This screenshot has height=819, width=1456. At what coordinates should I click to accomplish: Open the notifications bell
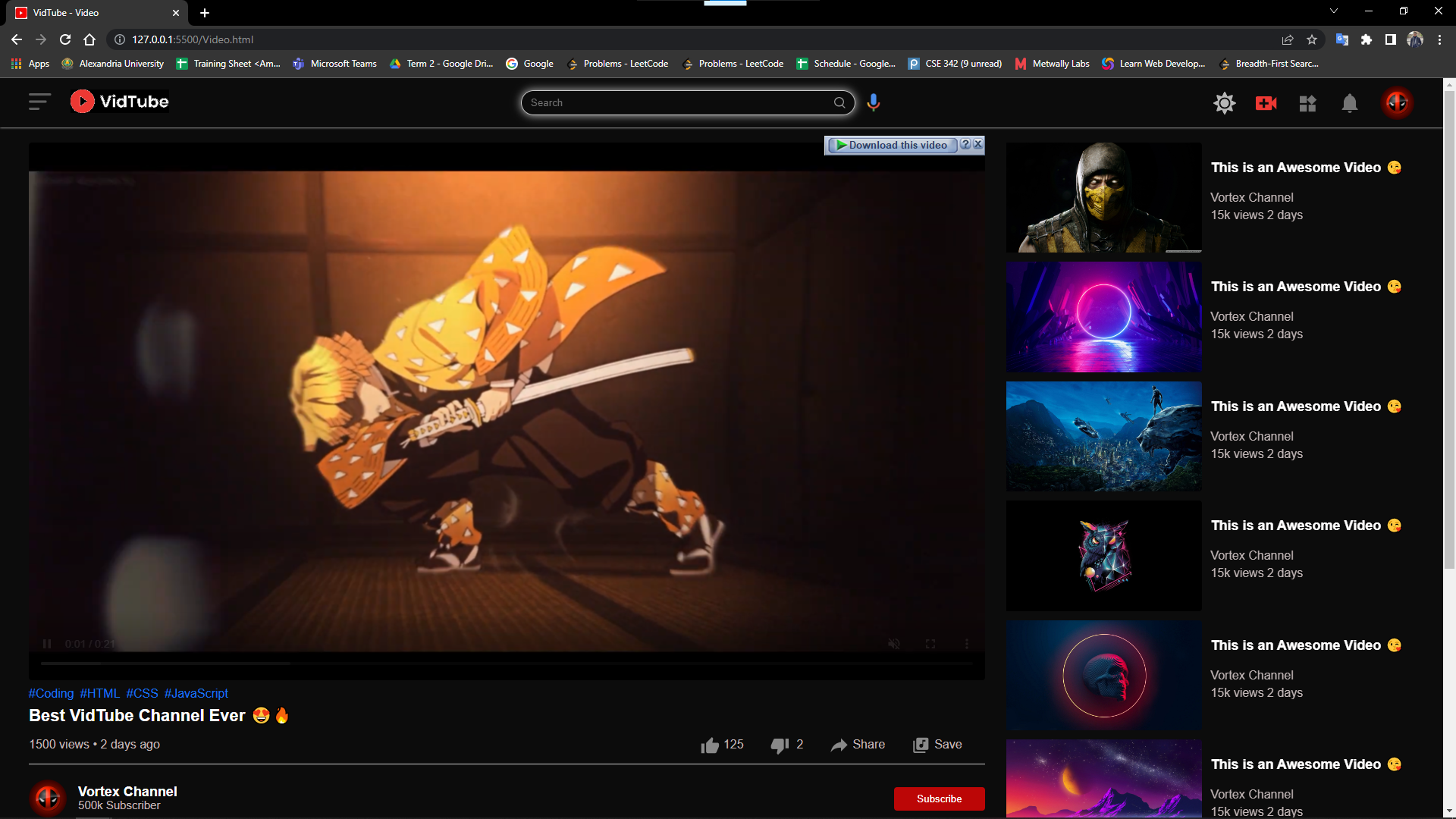(1349, 103)
